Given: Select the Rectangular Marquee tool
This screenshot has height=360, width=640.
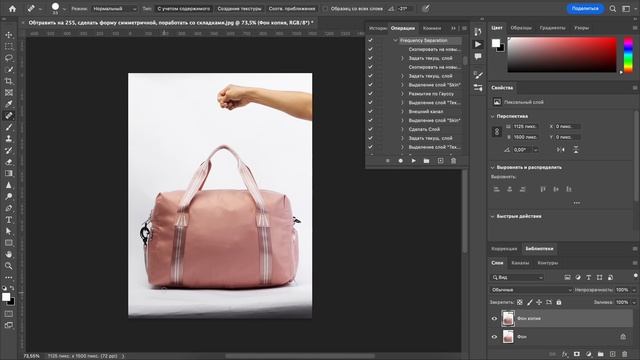Looking at the screenshot, I should [x=9, y=47].
